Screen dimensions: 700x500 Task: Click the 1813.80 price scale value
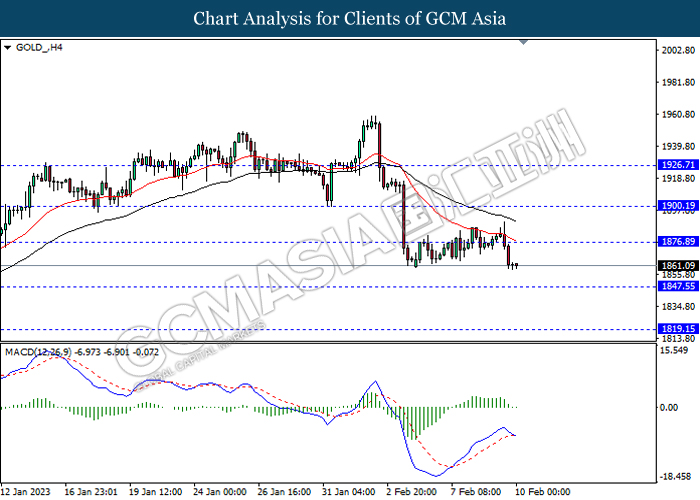[x=679, y=338]
